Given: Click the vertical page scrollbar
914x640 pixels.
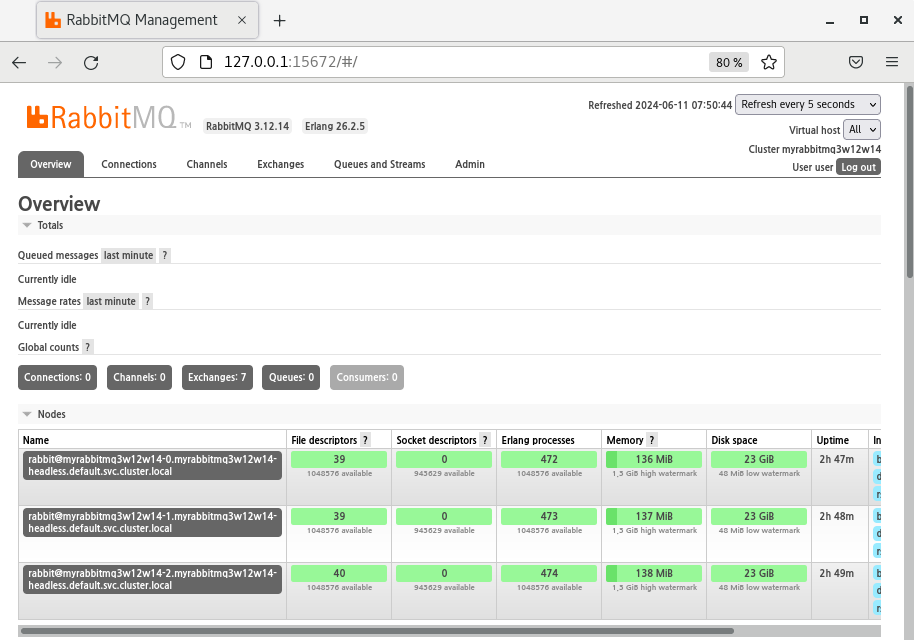Looking at the screenshot, I should (909, 182).
